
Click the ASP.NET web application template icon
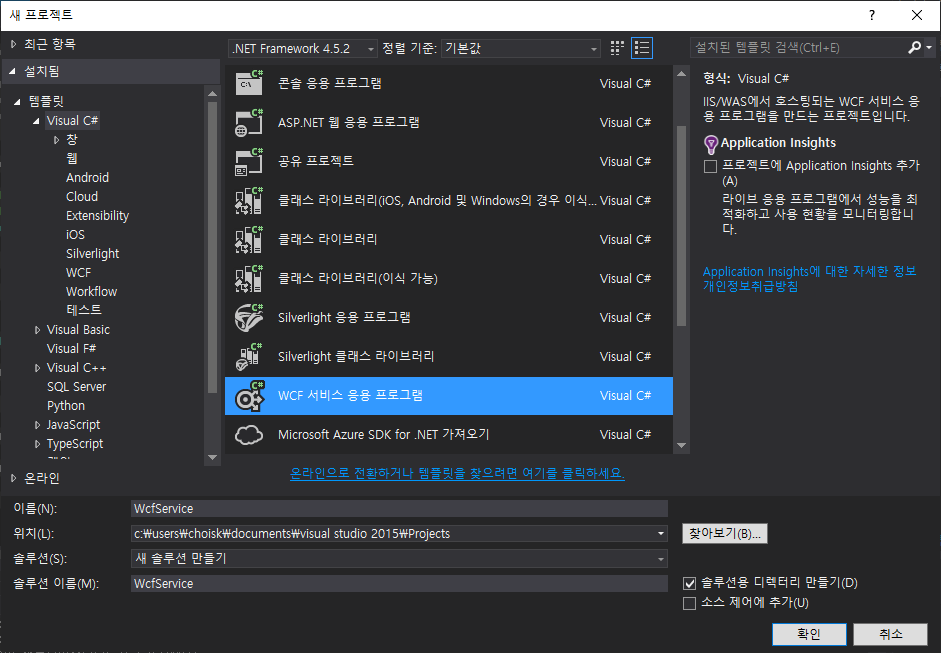[x=249, y=122]
